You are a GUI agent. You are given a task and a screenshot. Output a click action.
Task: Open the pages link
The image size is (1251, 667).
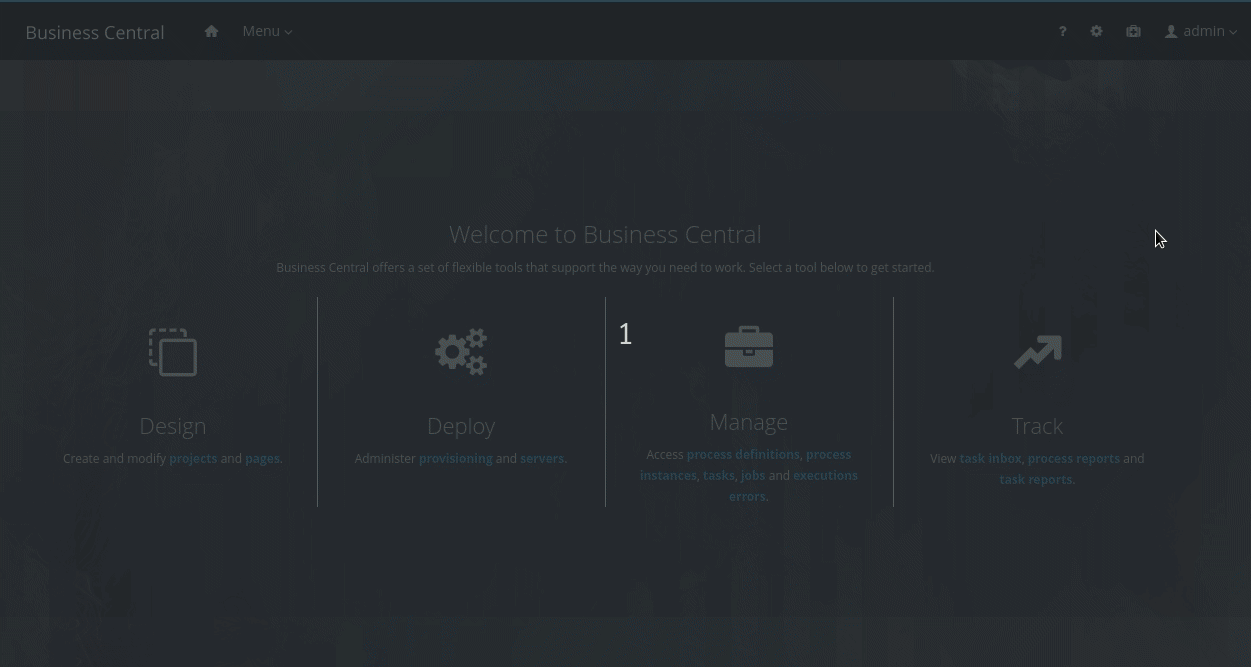263,458
